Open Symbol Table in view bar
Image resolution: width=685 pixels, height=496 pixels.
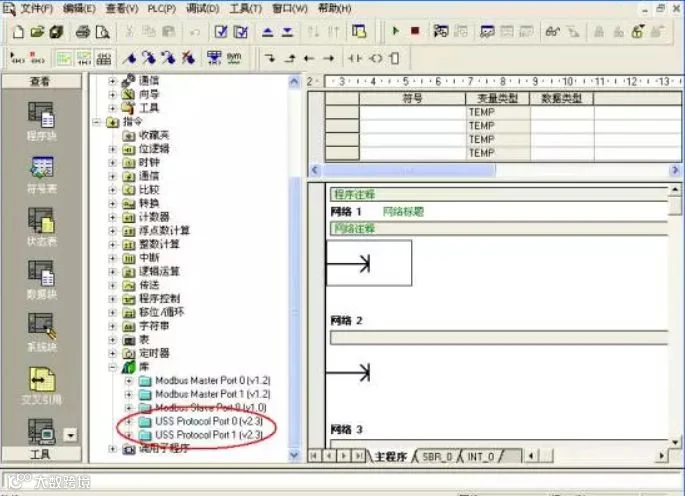tap(42, 175)
